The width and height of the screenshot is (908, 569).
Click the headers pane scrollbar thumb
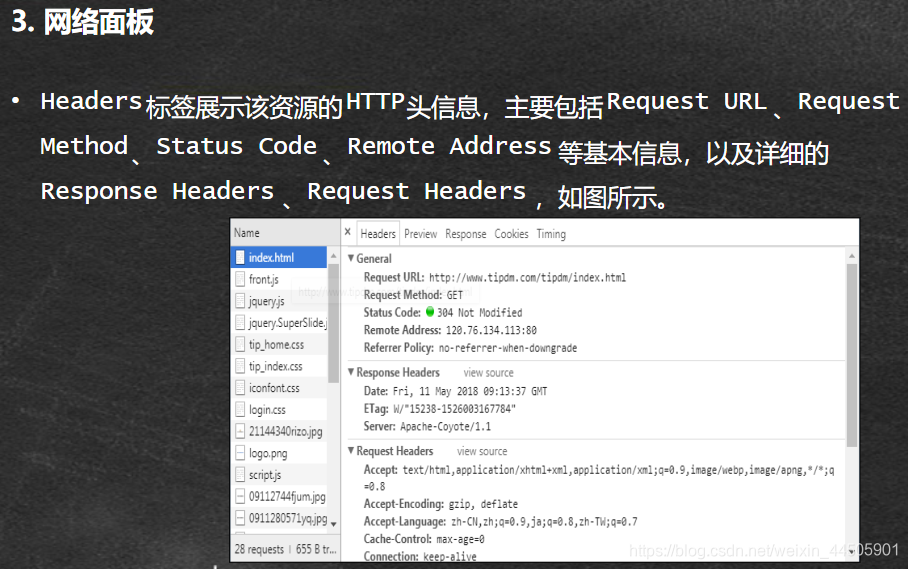(x=852, y=355)
